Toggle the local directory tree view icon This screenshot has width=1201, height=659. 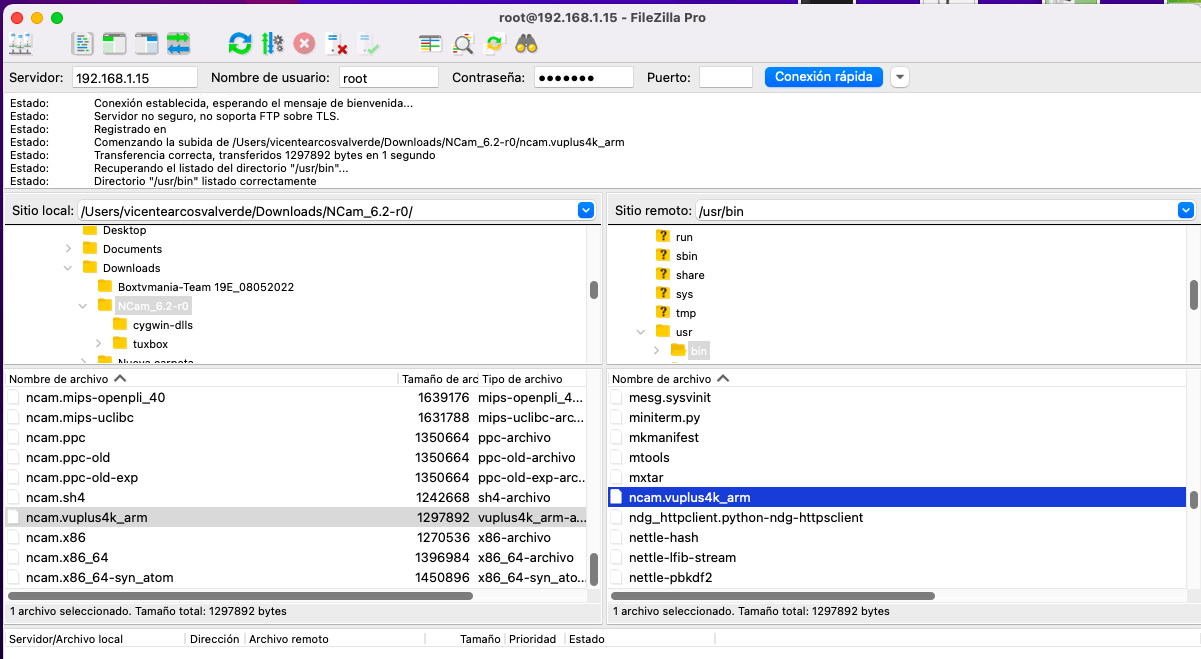pos(115,43)
